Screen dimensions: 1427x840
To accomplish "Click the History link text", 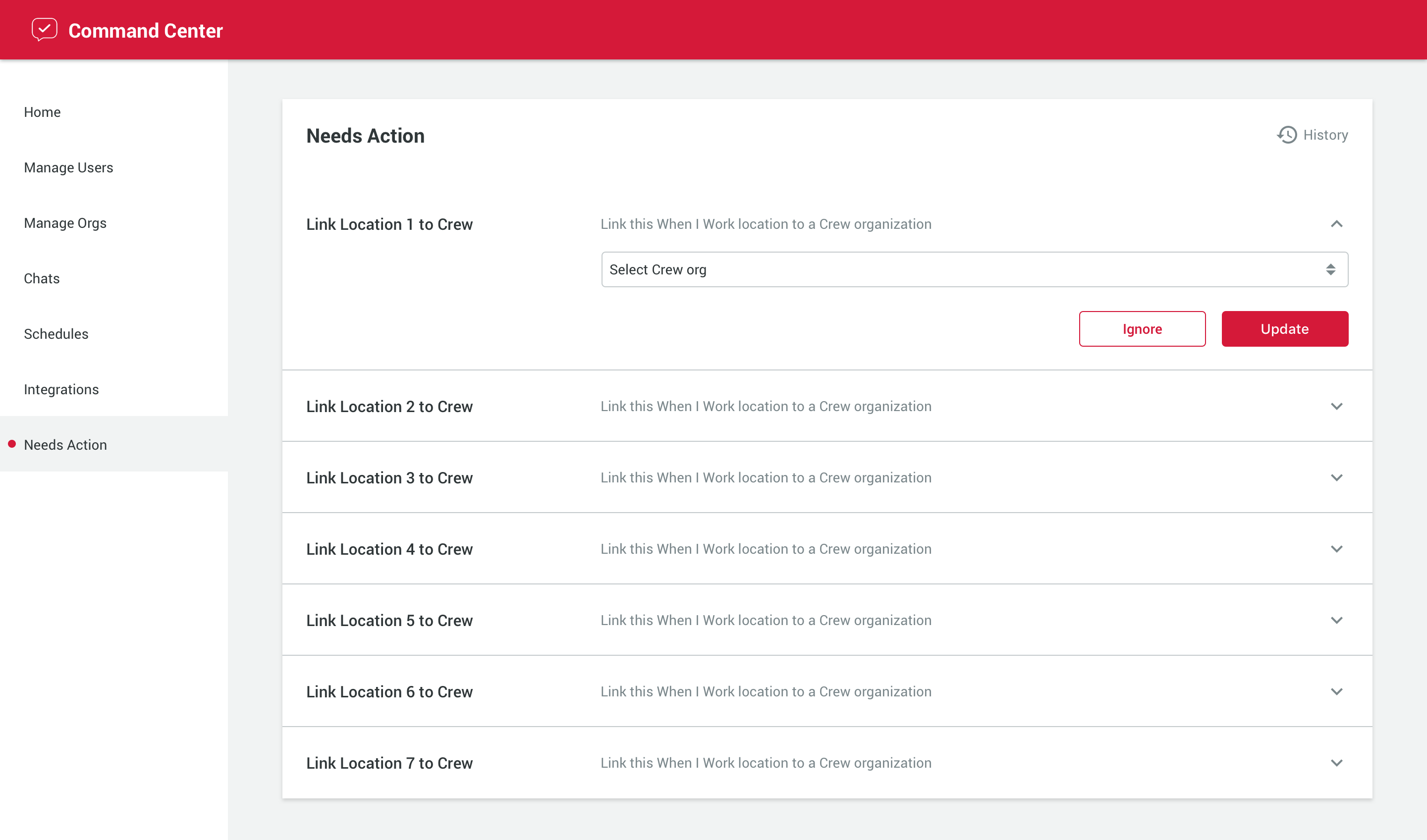I will pos(1325,135).
